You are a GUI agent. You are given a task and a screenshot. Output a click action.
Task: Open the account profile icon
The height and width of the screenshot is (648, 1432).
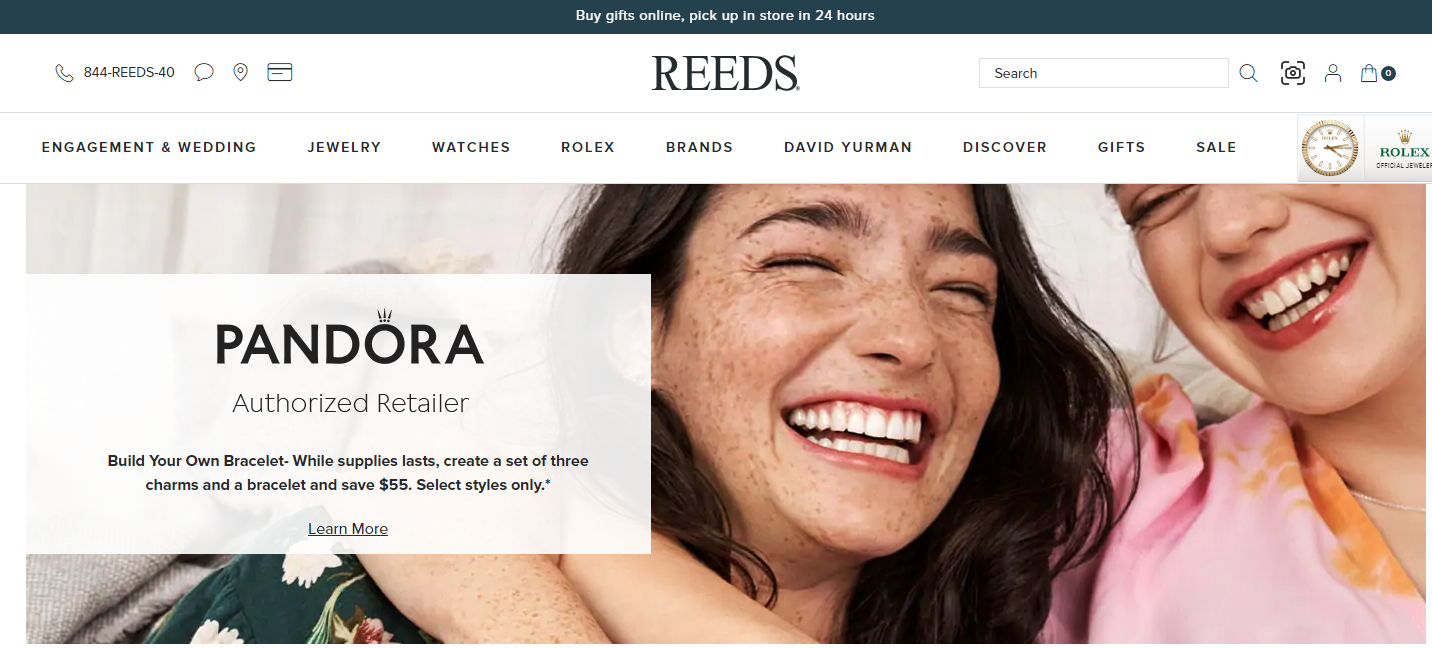pos(1333,73)
